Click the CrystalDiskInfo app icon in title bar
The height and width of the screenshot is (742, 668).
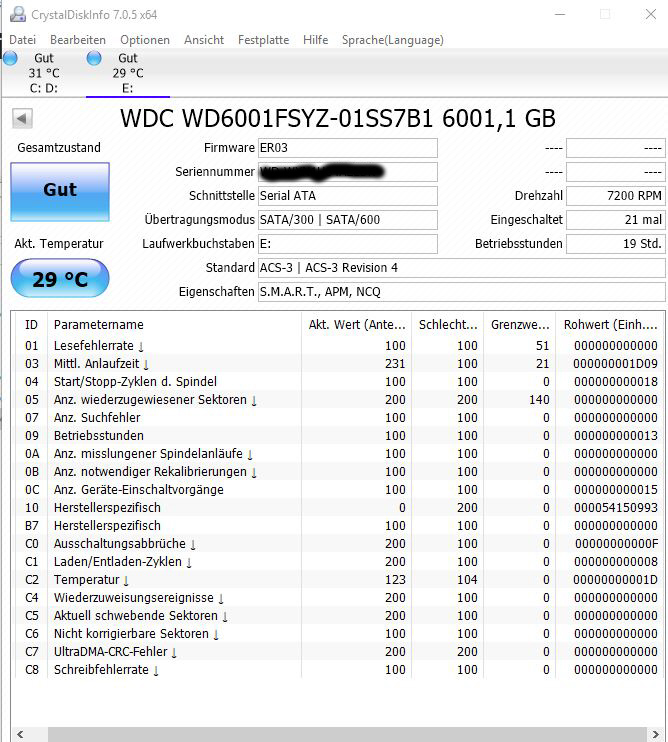point(18,14)
